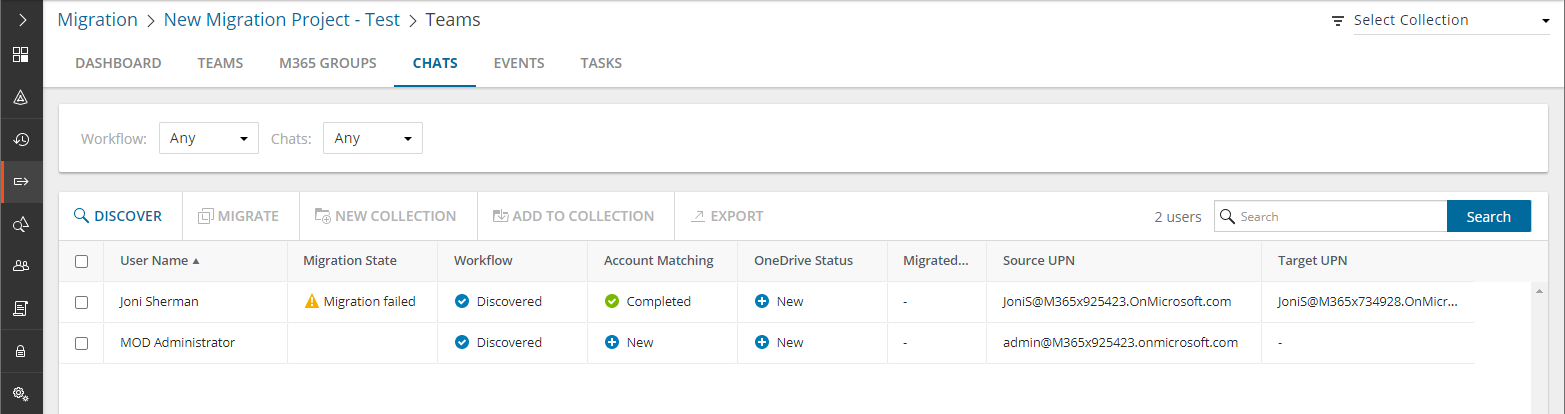Select the migration arrow icon in sidebar
This screenshot has height=414, width=1565.
coord(21,182)
